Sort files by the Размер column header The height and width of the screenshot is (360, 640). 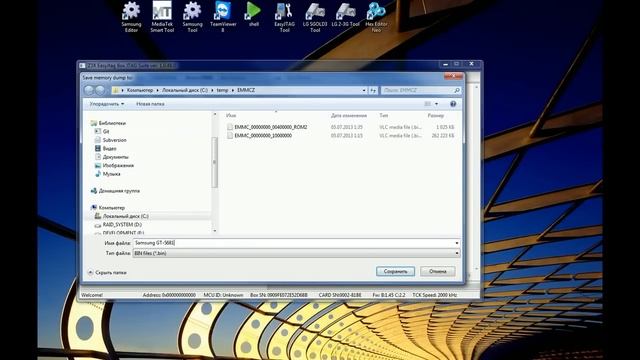click(x=436, y=116)
